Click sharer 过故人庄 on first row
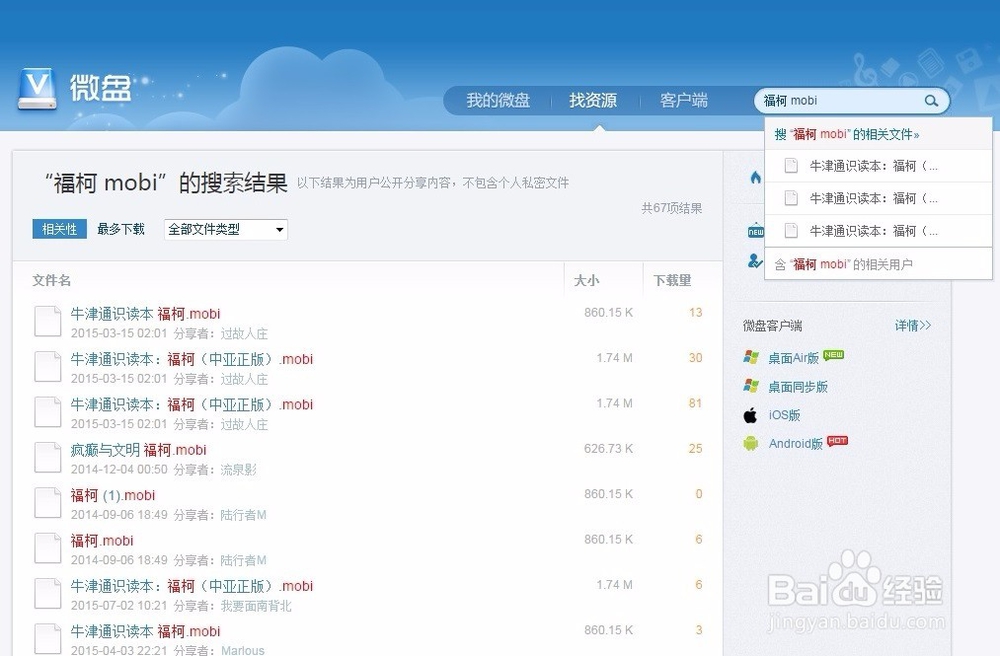Image resolution: width=1000 pixels, height=656 pixels. click(x=244, y=333)
